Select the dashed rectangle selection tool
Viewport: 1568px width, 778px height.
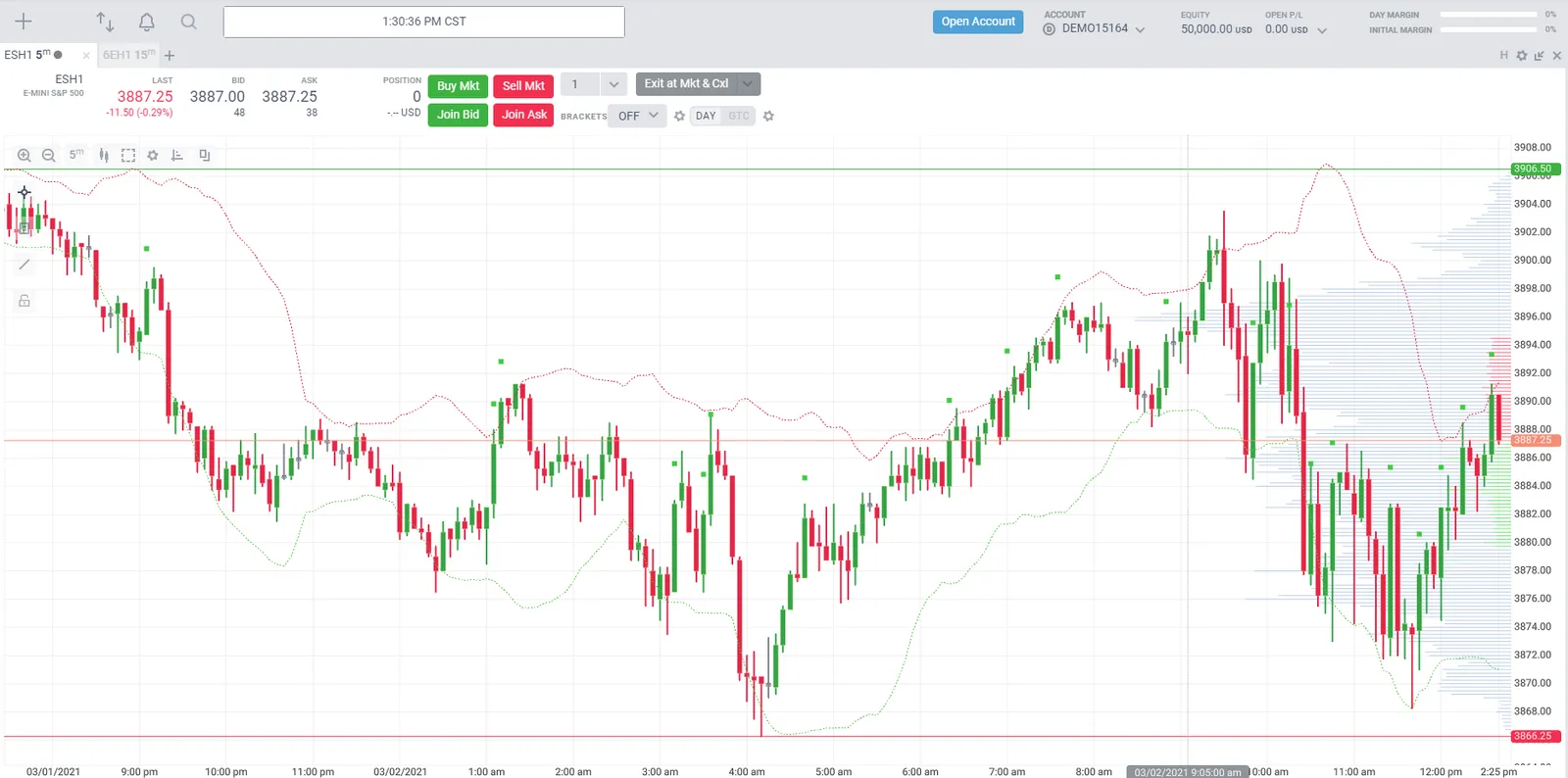[128, 155]
